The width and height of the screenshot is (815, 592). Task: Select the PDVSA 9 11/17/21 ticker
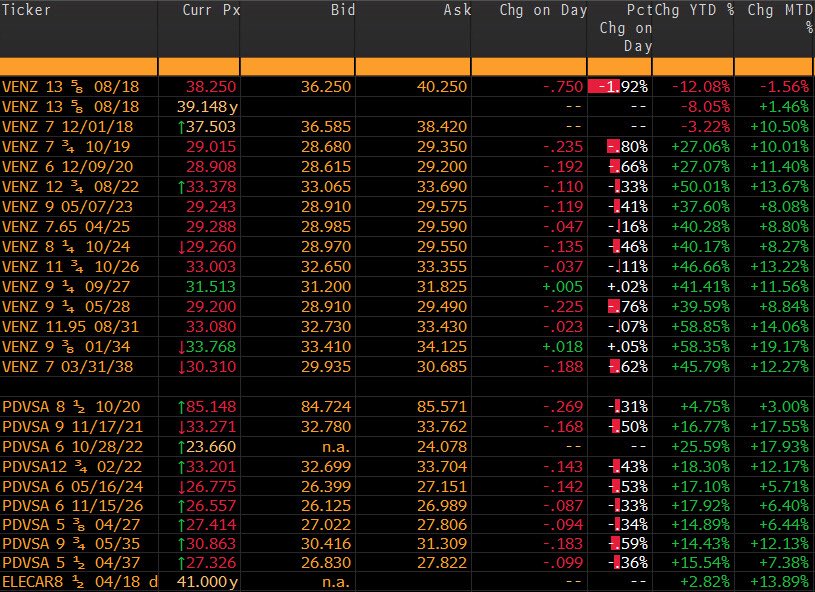[72, 427]
